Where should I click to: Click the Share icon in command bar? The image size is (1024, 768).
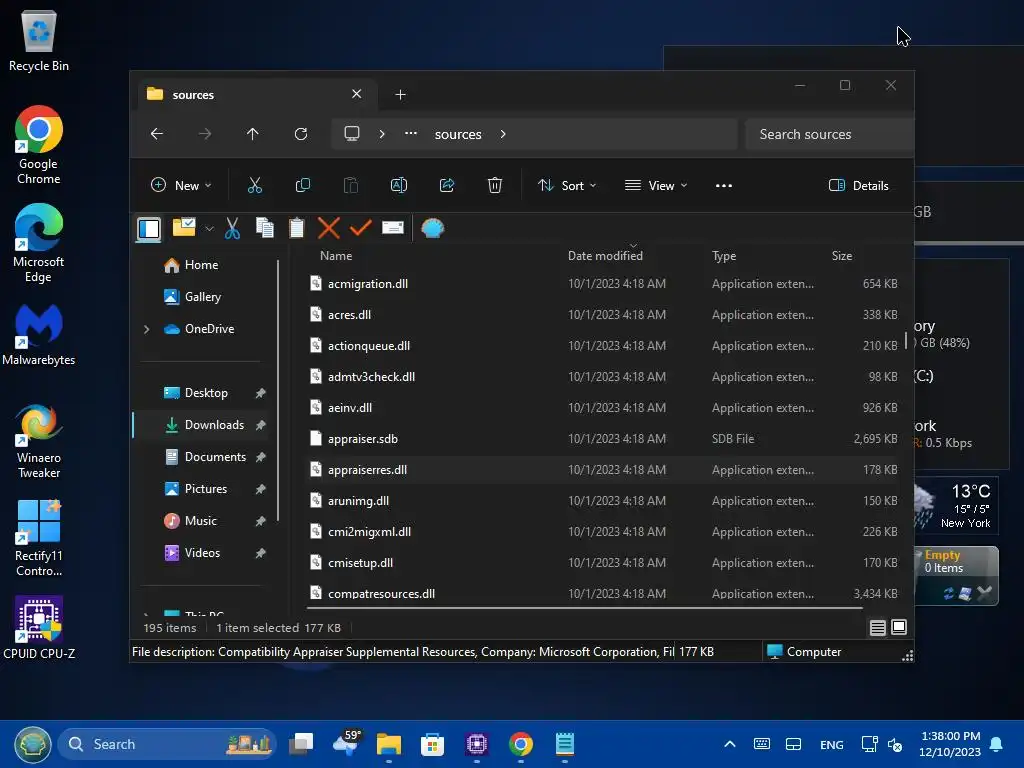[447, 185]
